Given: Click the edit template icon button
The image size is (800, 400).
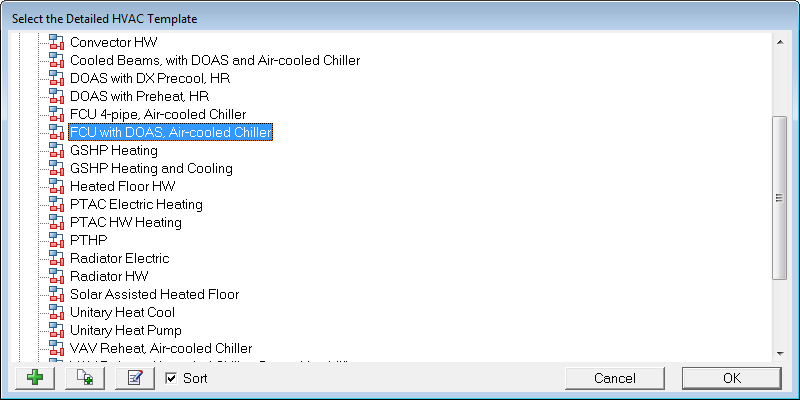Looking at the screenshot, I should coord(135,378).
